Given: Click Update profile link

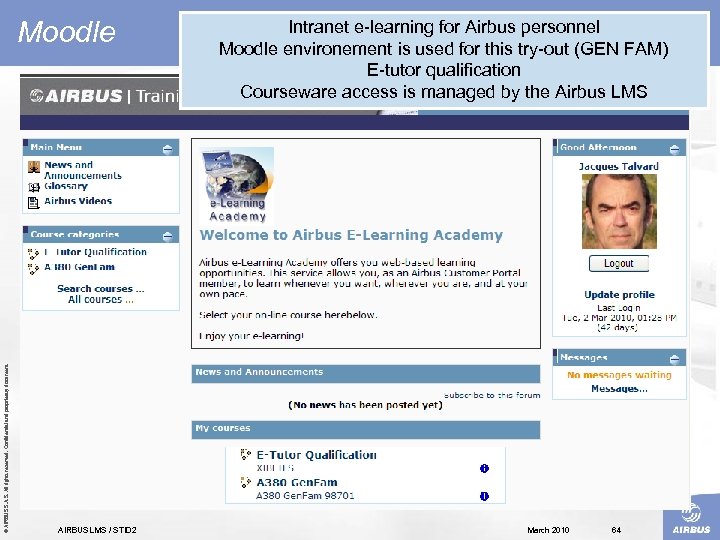Looking at the screenshot, I should click(619, 295).
